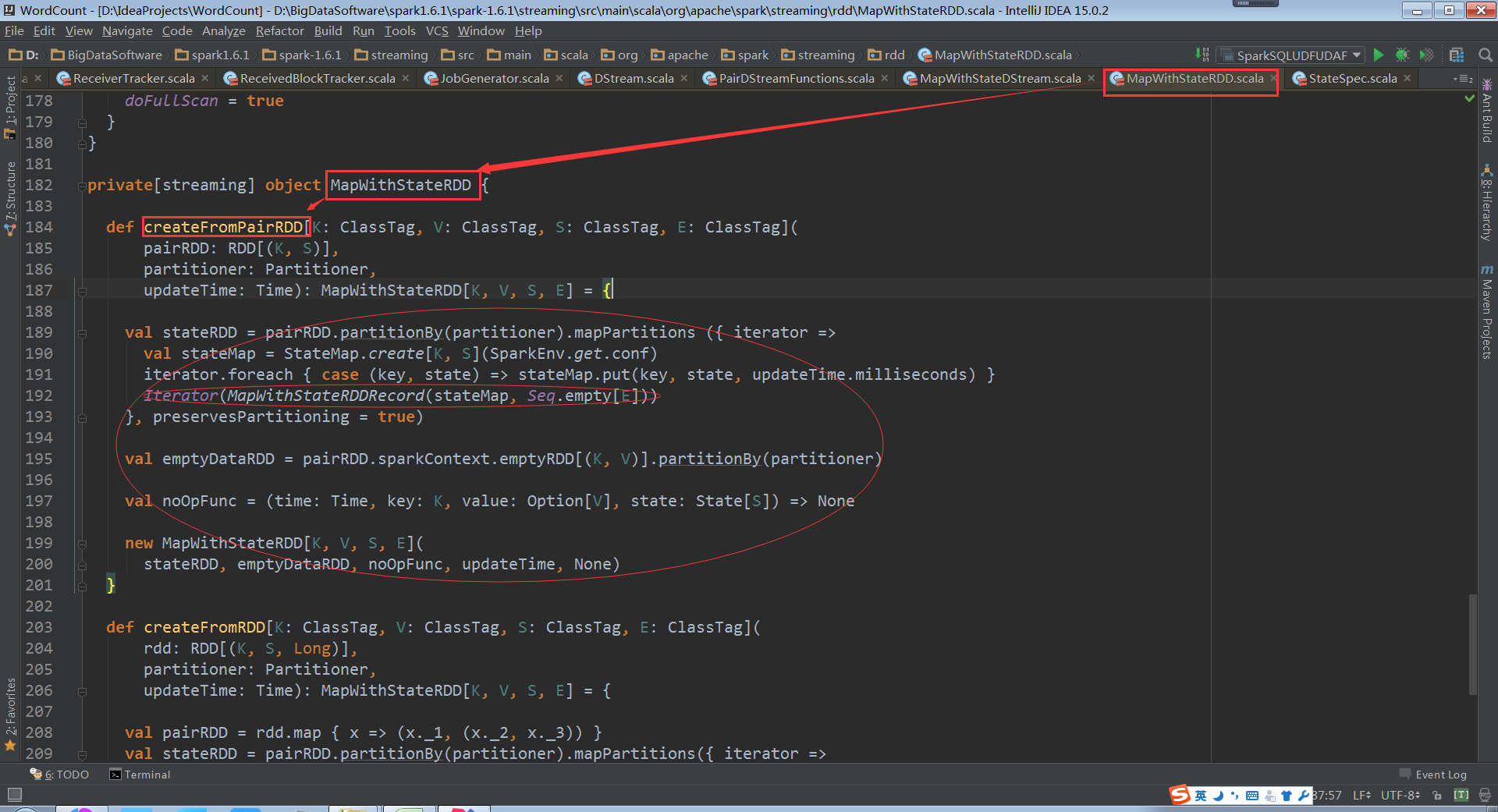
Task: Click the green [T] status bar icon
Action: point(1461,795)
